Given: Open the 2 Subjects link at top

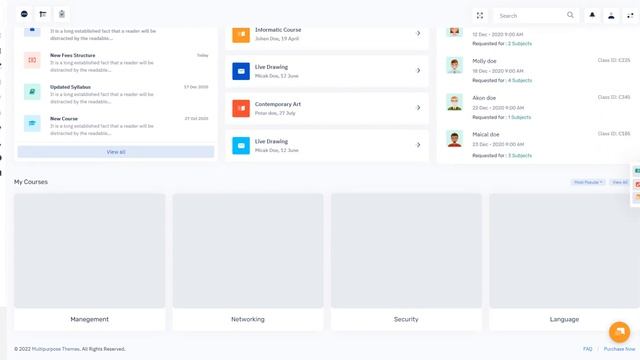Looking at the screenshot, I should coord(520,43).
